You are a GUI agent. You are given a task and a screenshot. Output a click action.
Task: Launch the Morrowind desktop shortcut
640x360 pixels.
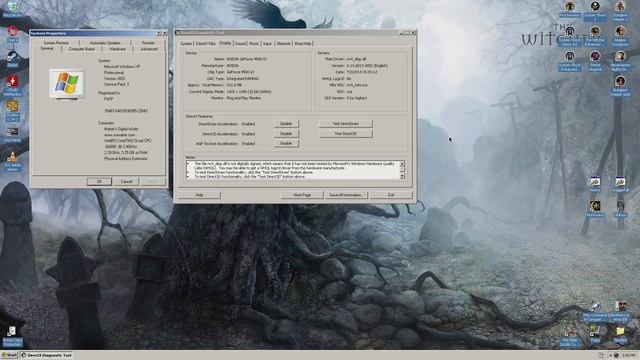(595, 209)
